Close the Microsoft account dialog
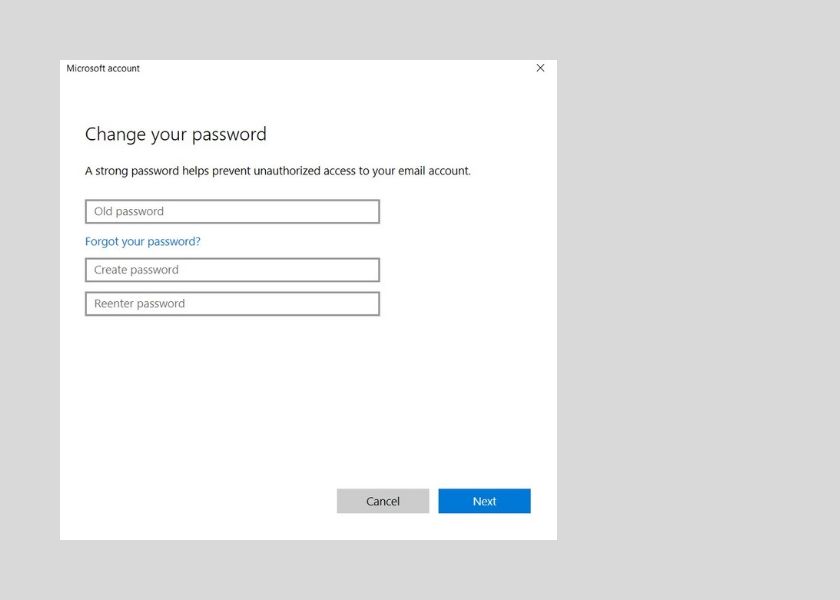Screen dimensions: 840x600 pyautogui.click(x=540, y=68)
